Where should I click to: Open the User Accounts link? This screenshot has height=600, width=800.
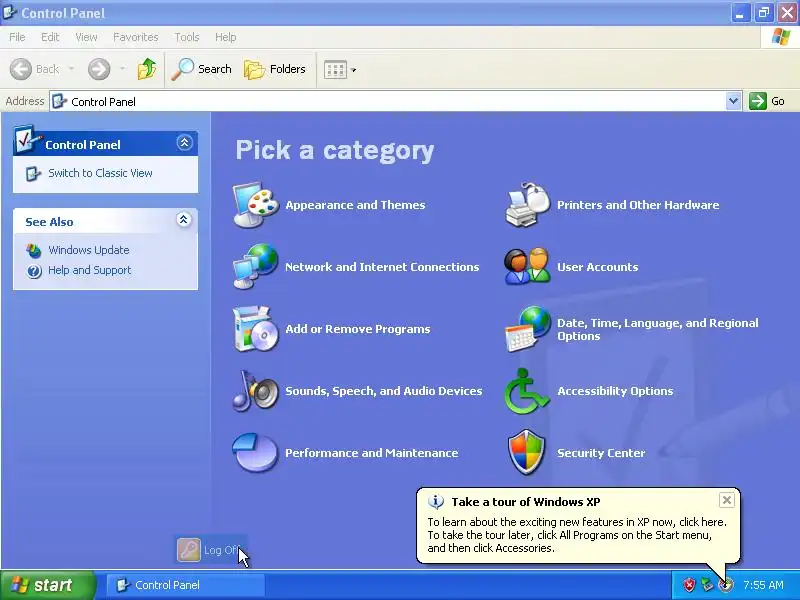point(597,267)
